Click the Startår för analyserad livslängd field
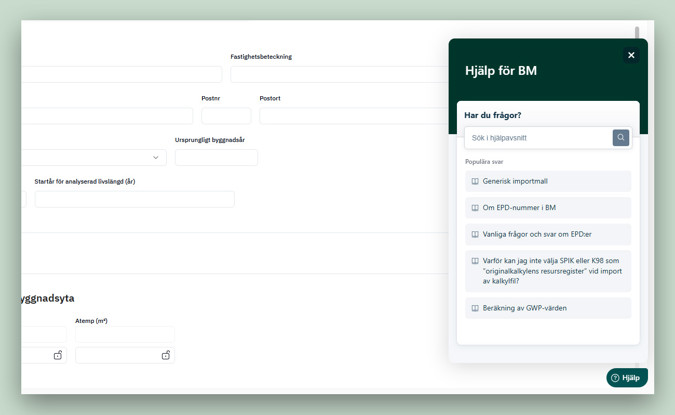Image resolution: width=675 pixels, height=415 pixels. click(x=134, y=199)
